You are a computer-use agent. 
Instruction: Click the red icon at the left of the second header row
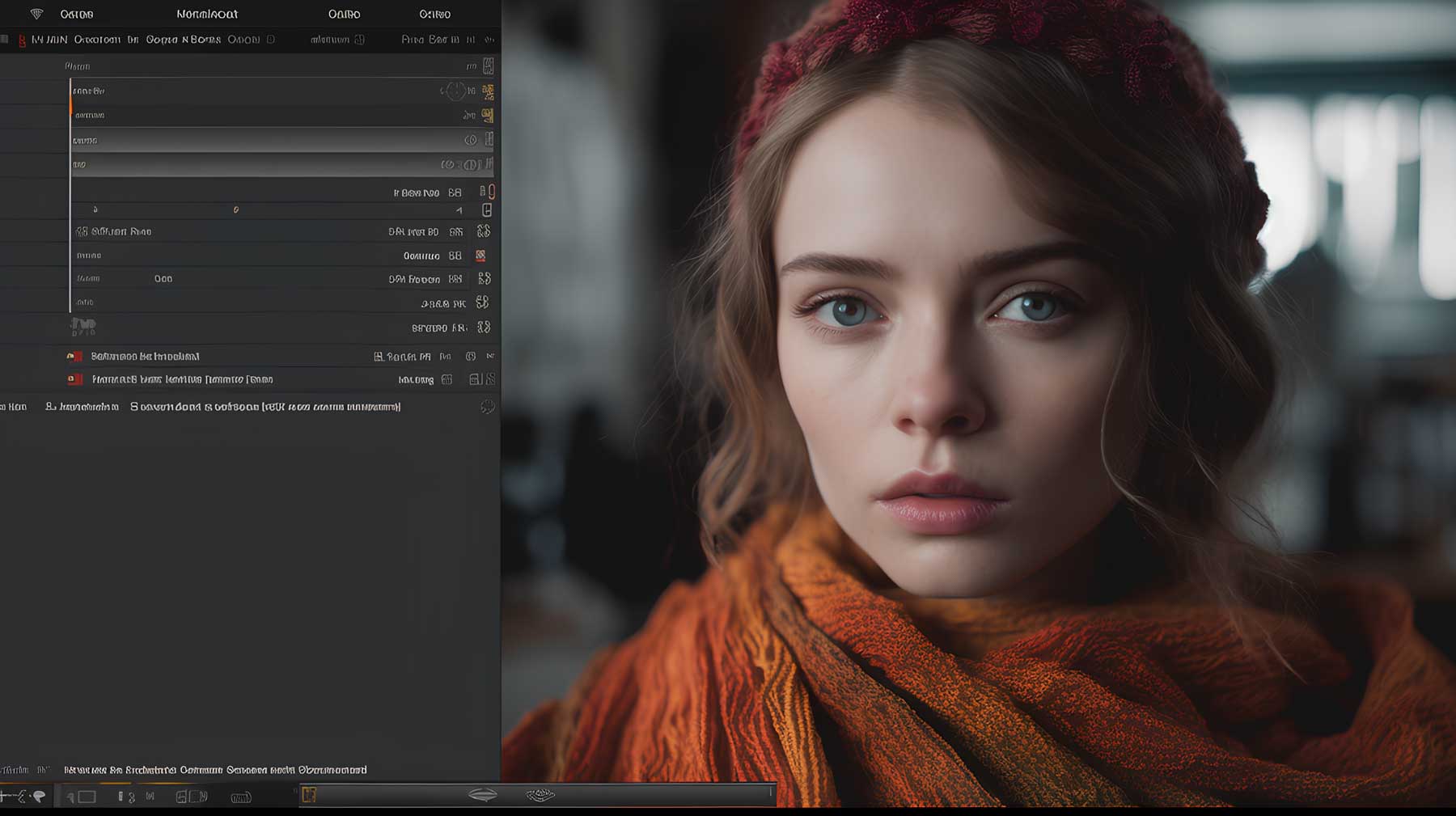point(22,40)
